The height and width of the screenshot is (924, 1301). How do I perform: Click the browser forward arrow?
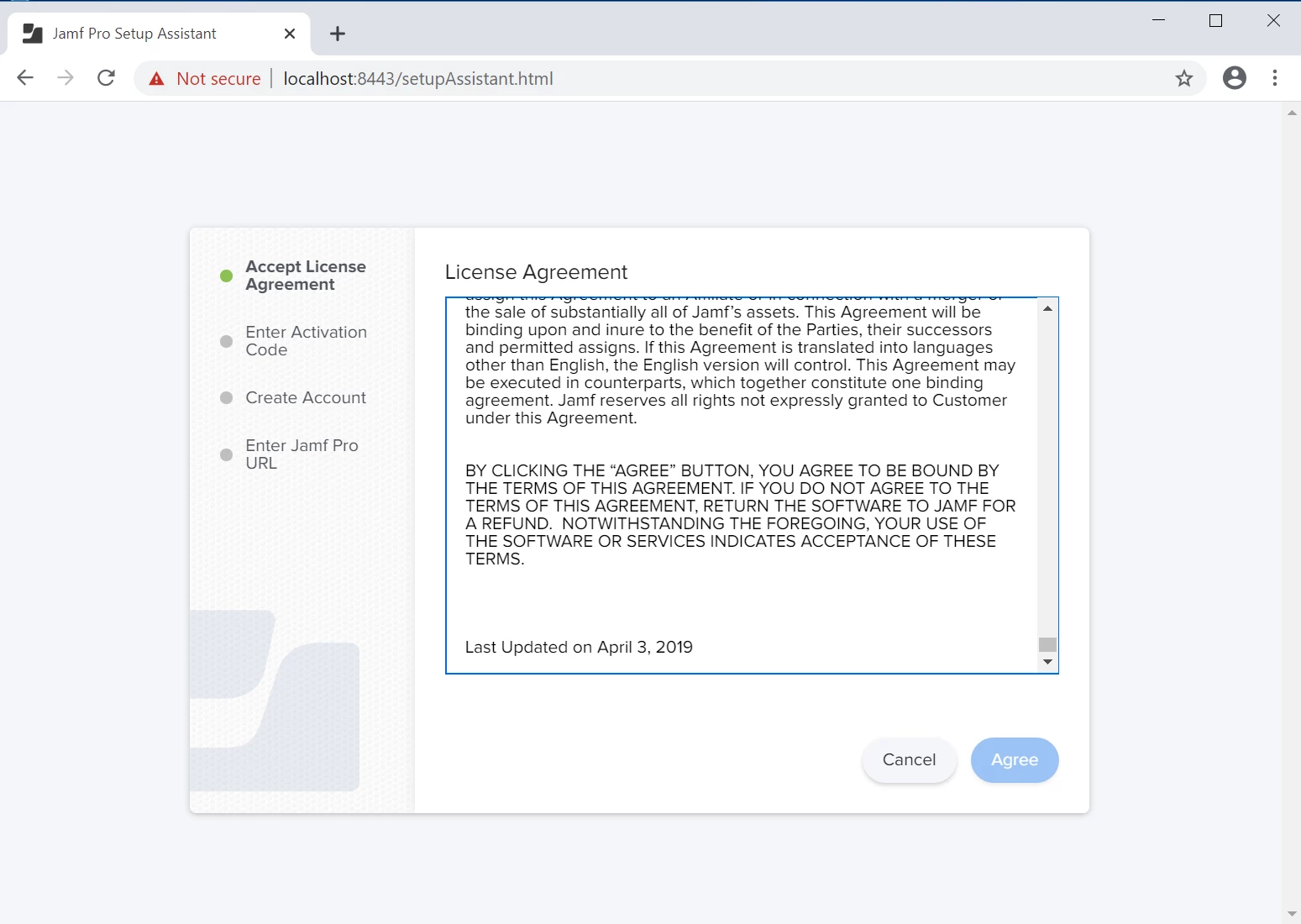(x=66, y=78)
